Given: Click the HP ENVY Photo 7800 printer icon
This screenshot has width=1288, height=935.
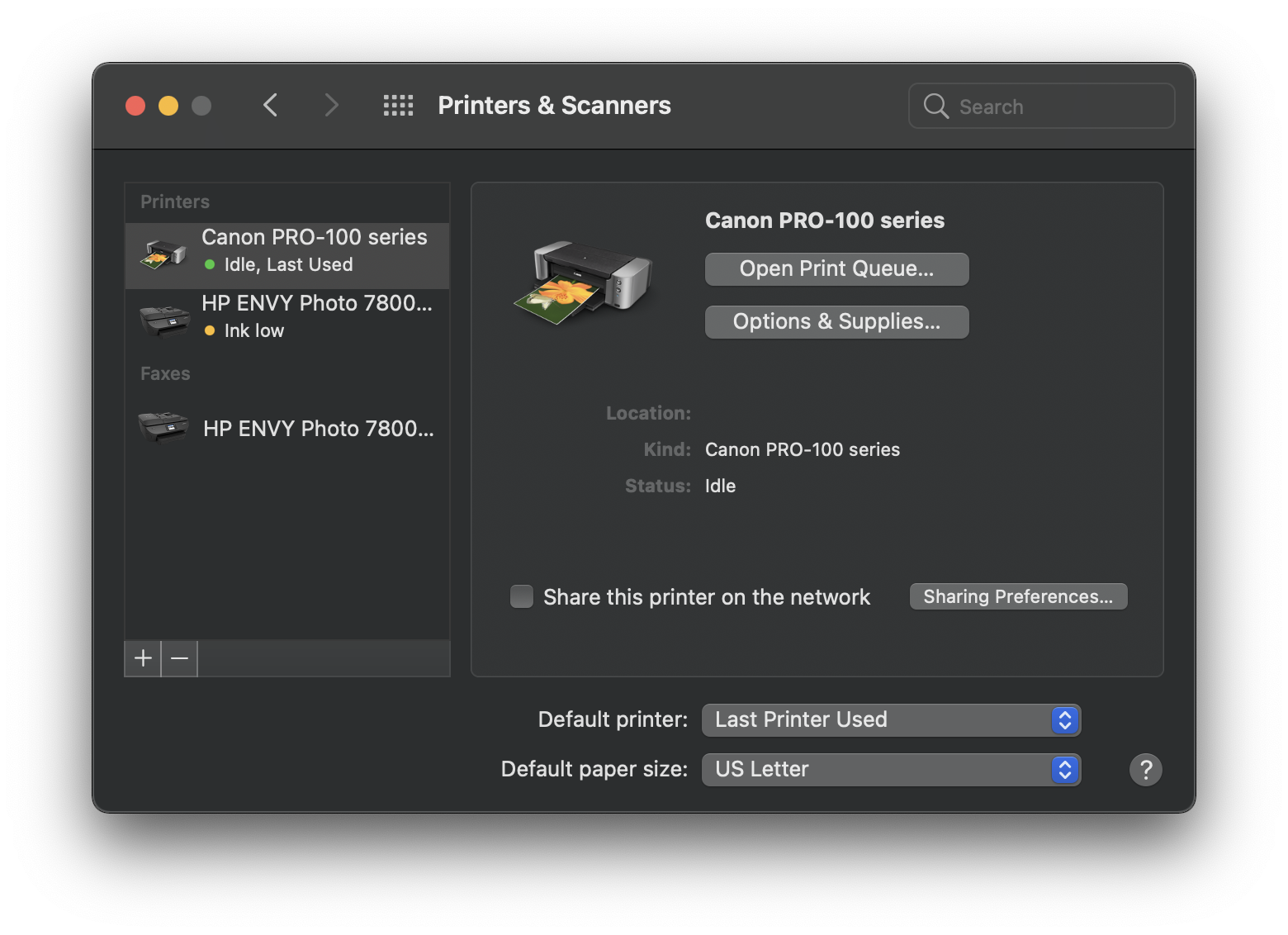Looking at the screenshot, I should coord(163,318).
